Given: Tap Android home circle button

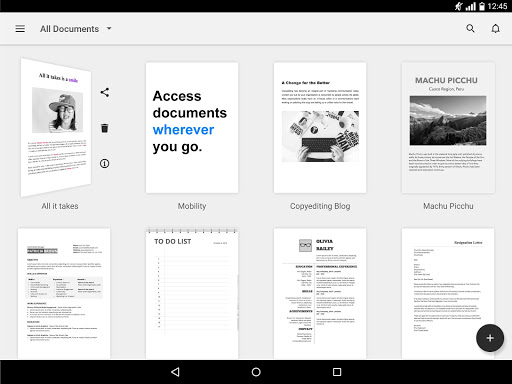Looking at the screenshot, I should pyautogui.click(x=256, y=372).
